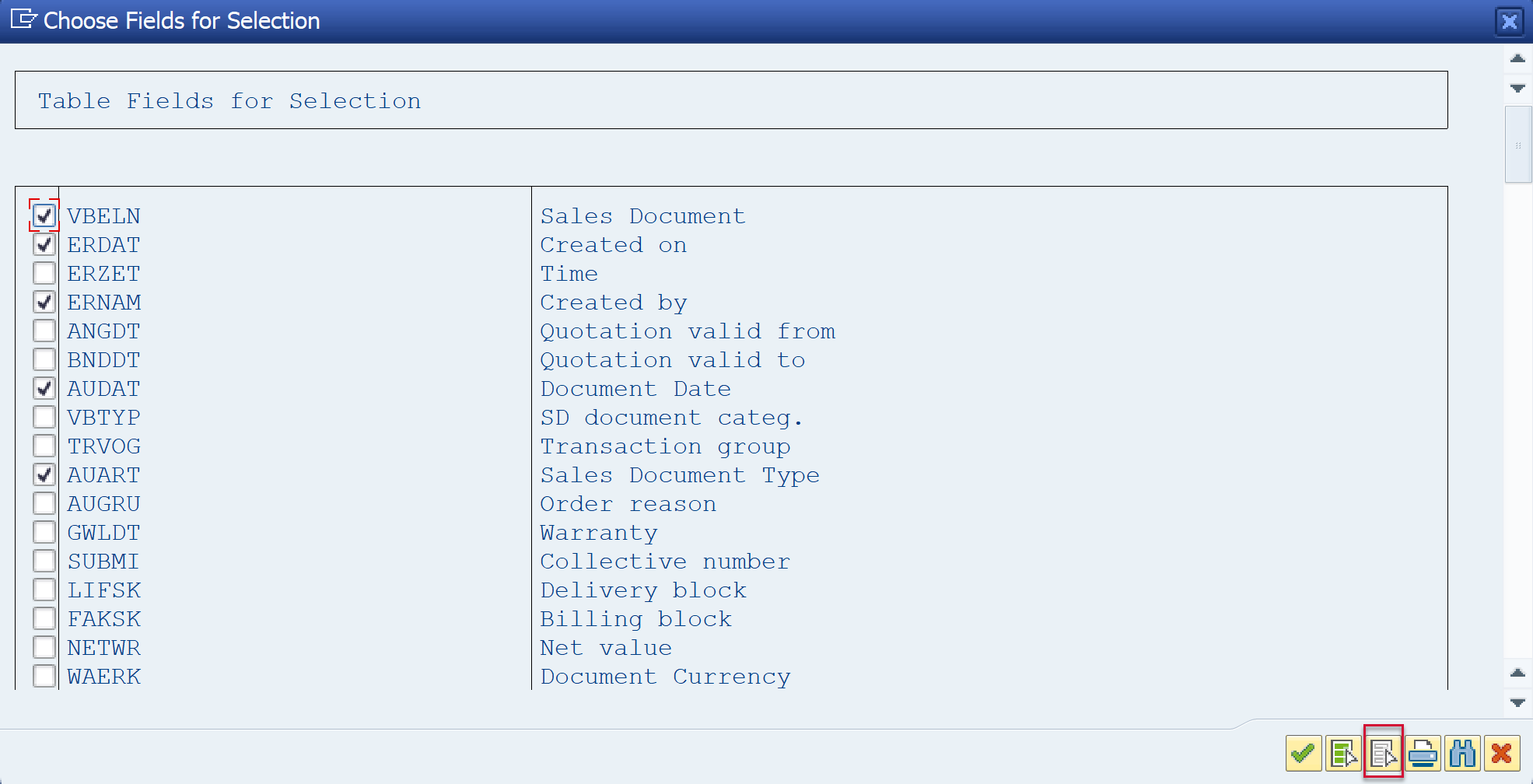Image resolution: width=1533 pixels, height=784 pixels.
Task: Mark the FAKSK Billing block checkbox
Action: point(44,618)
